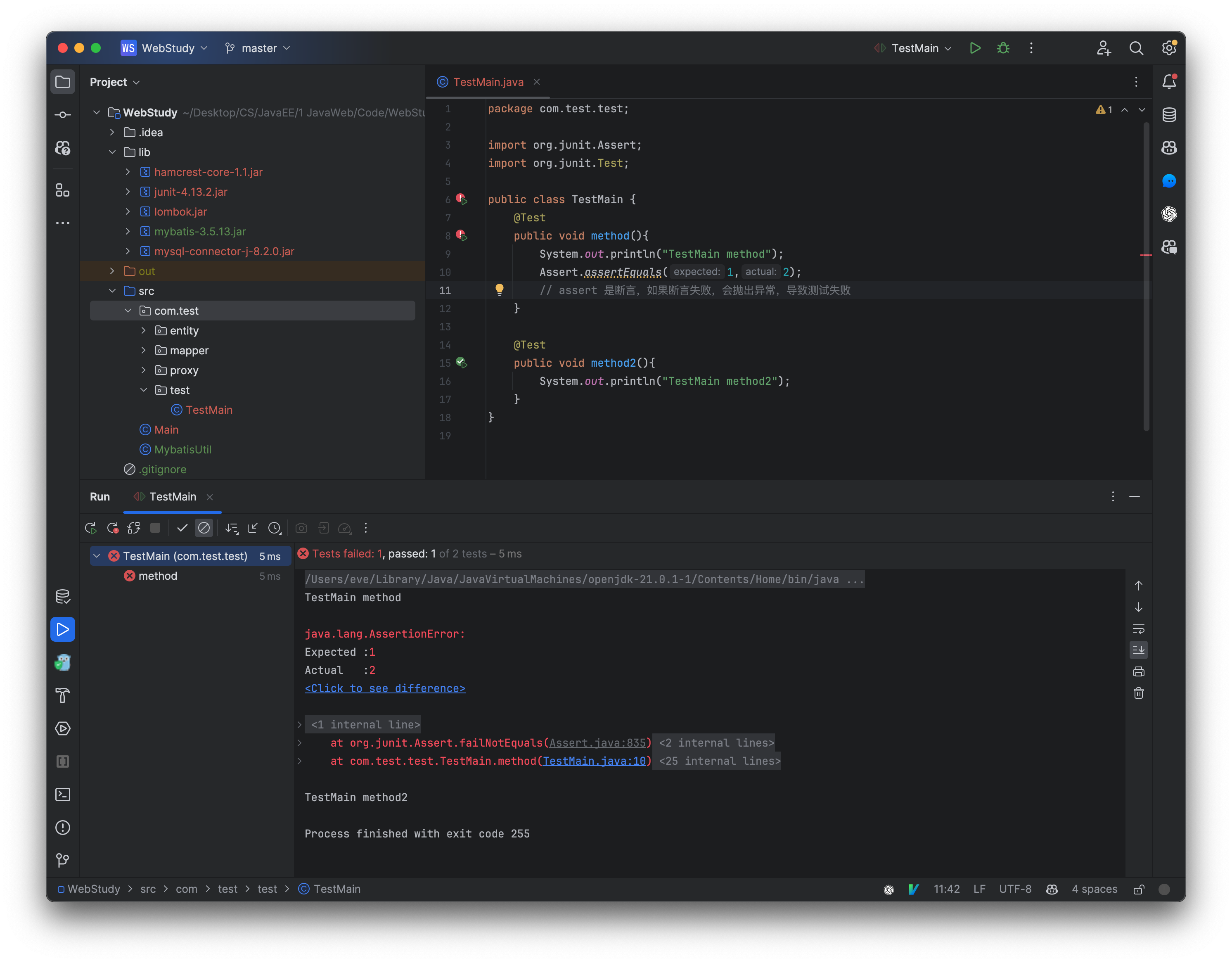Image resolution: width=1232 pixels, height=963 pixels.
Task: Click the green Run button in title bar
Action: [975, 48]
